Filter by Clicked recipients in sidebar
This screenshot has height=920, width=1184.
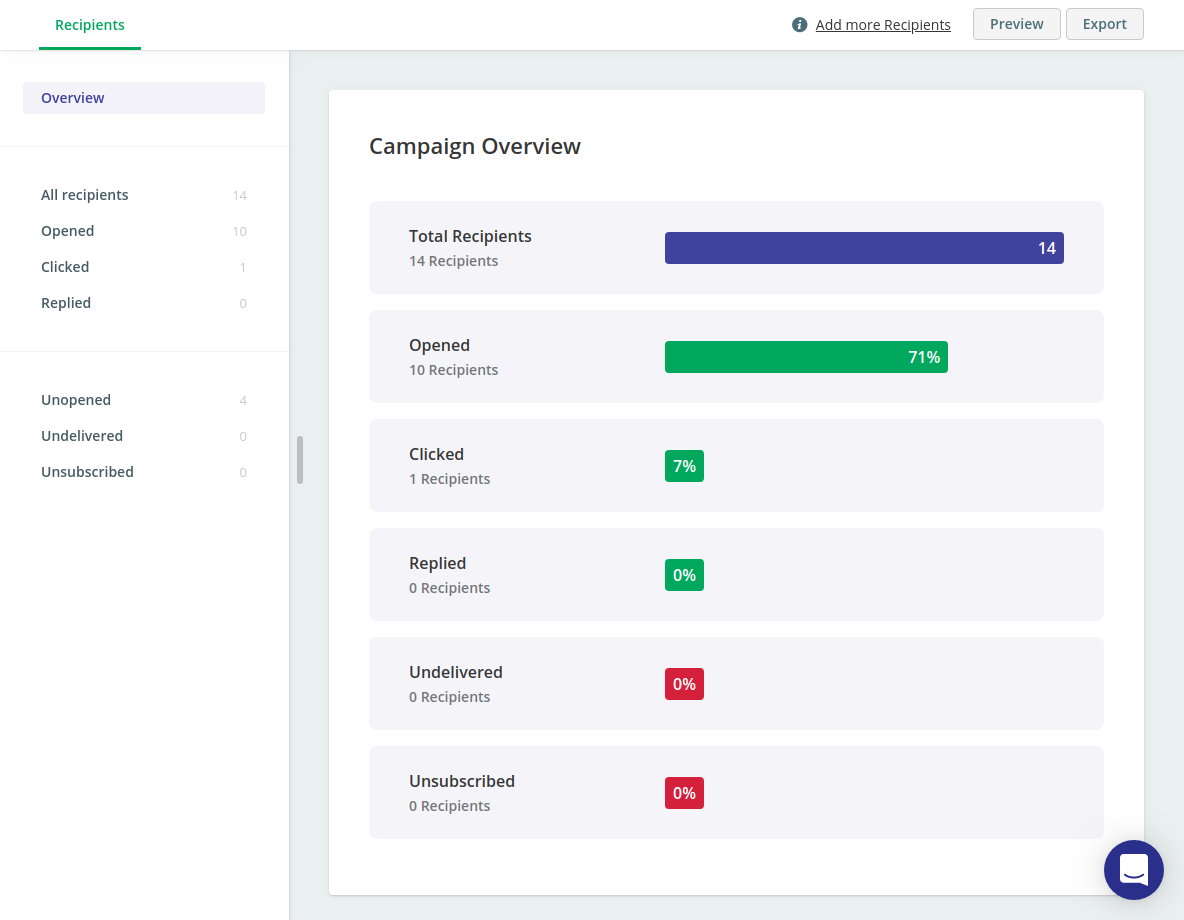pos(143,267)
